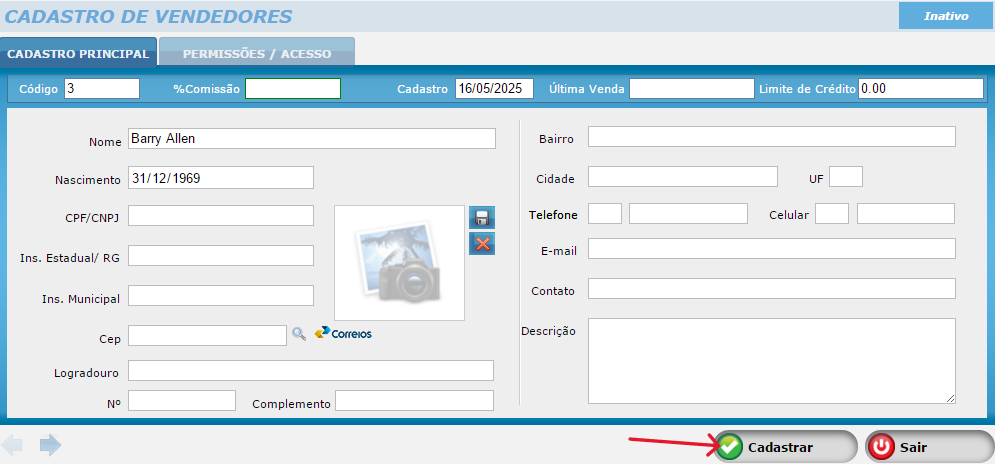Image resolution: width=995 pixels, height=464 pixels.
Task: Remove the photo using red X icon
Action: 482,243
